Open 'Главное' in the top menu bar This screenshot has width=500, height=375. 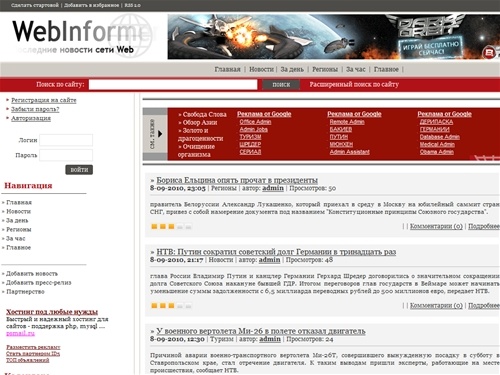(386, 69)
